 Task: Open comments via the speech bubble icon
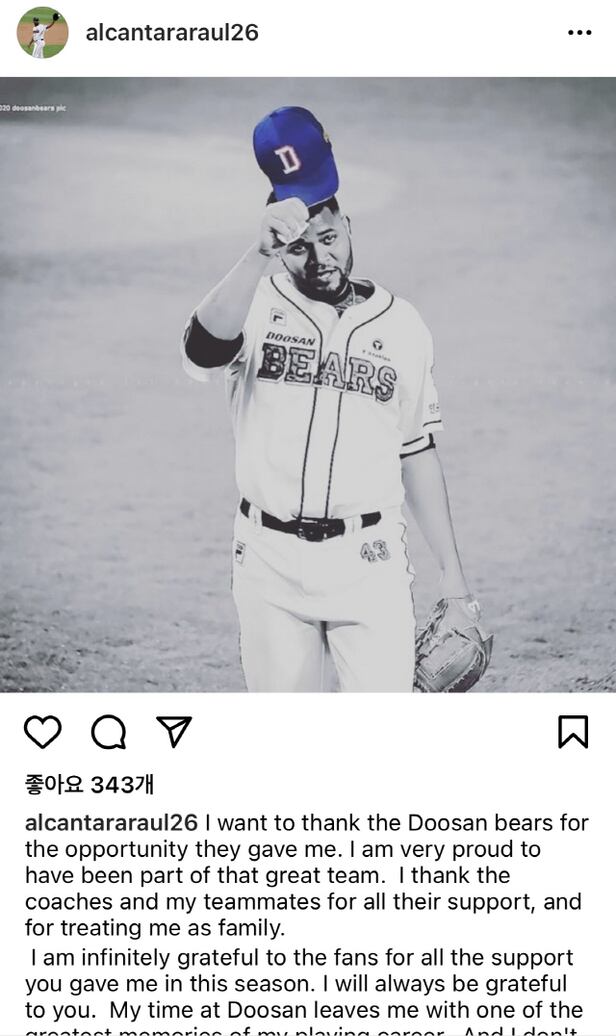tap(108, 732)
